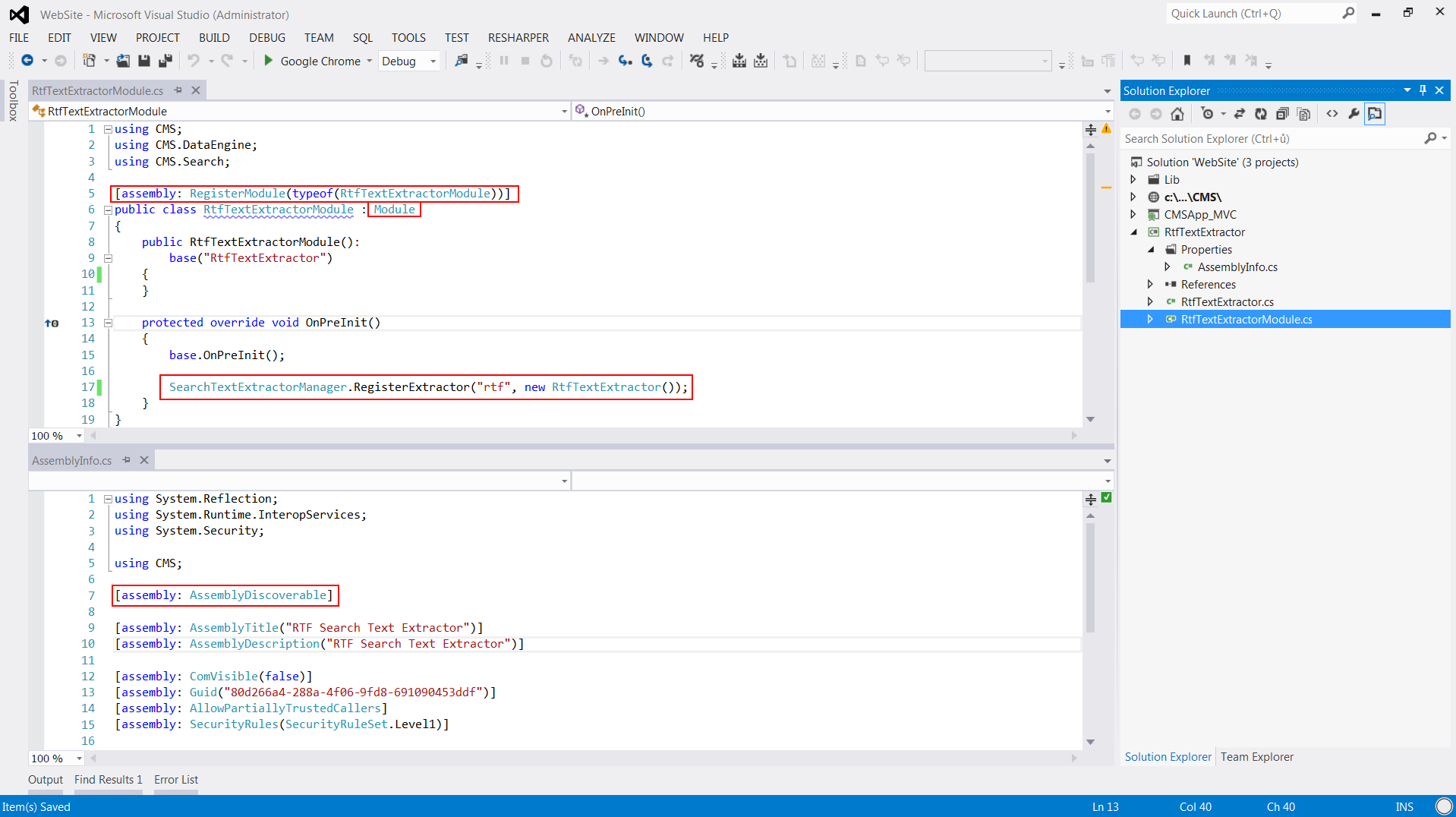Image resolution: width=1456 pixels, height=817 pixels.
Task: Select Solution 'WebSite' (3 projects) node
Action: tap(1222, 162)
